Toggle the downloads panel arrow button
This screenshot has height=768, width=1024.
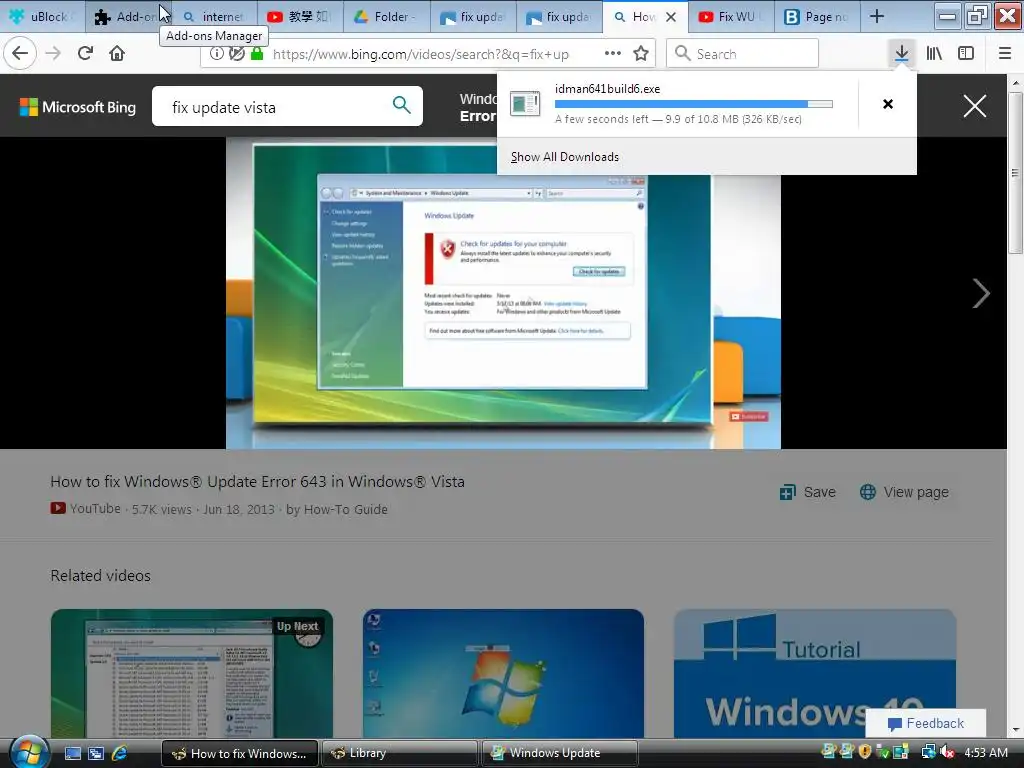click(x=901, y=54)
